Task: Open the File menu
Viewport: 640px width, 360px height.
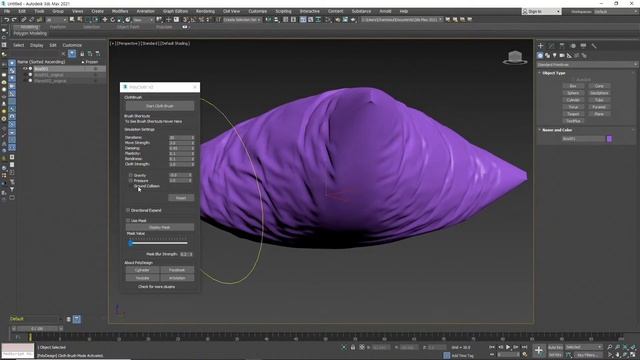Action: click(7, 11)
